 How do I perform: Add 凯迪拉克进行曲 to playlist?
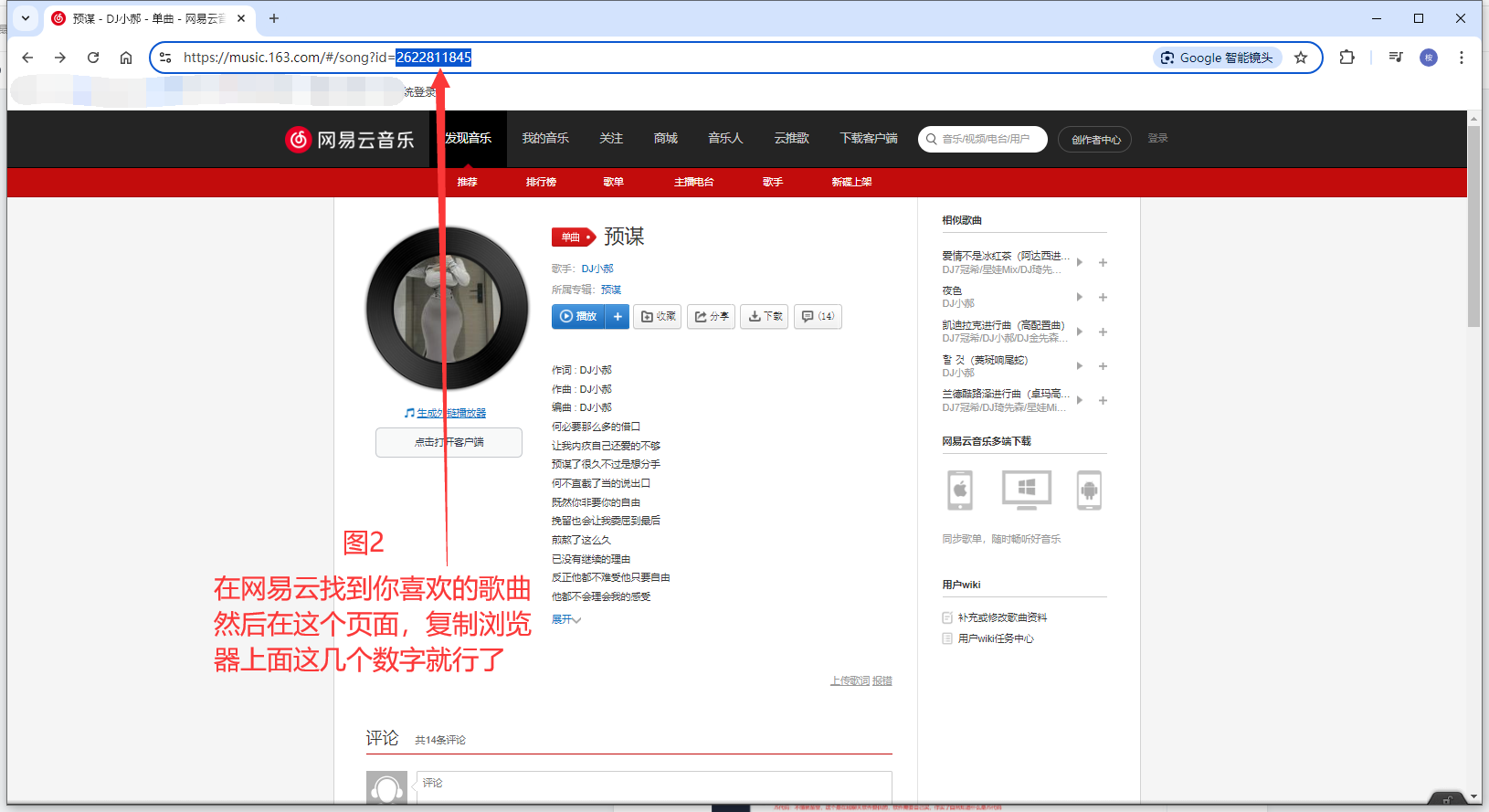(x=1103, y=332)
